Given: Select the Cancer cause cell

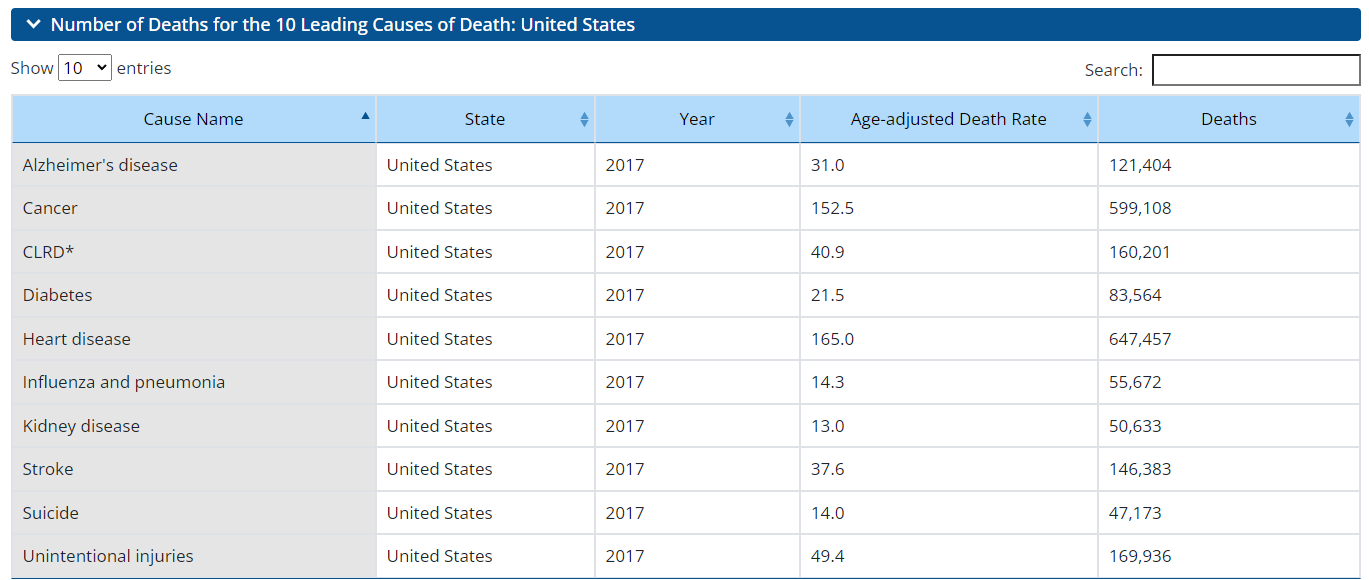Looking at the screenshot, I should 194,208.
